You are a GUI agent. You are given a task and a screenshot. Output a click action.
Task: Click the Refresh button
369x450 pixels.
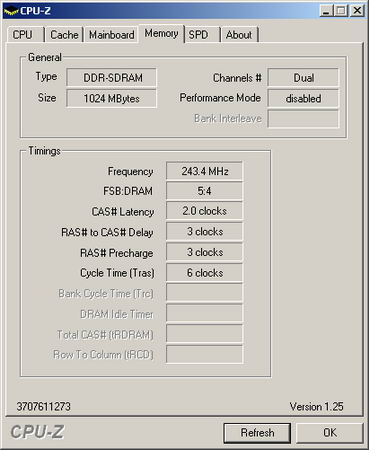click(x=257, y=433)
